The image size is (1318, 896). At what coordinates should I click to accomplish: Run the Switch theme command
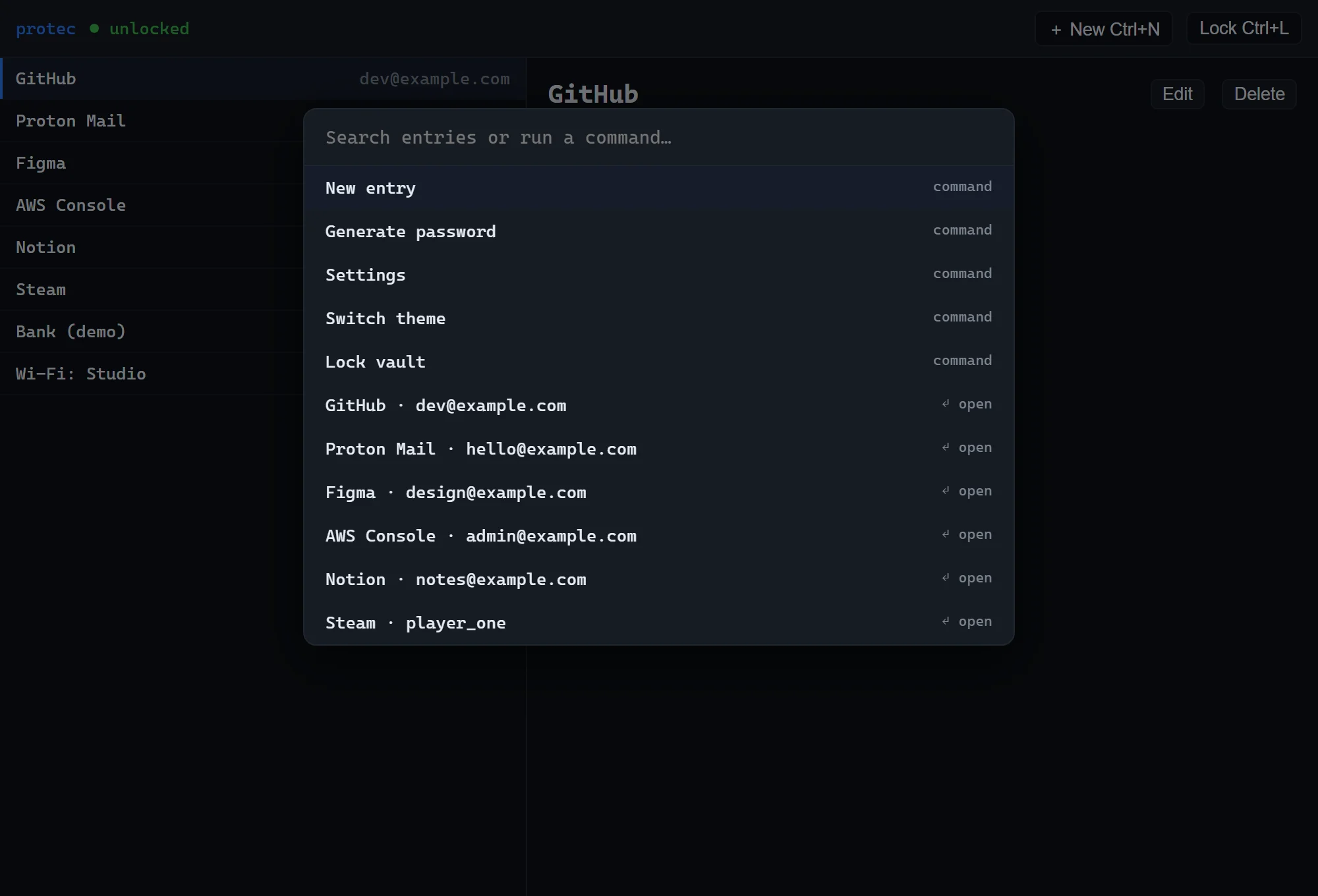[x=658, y=318]
